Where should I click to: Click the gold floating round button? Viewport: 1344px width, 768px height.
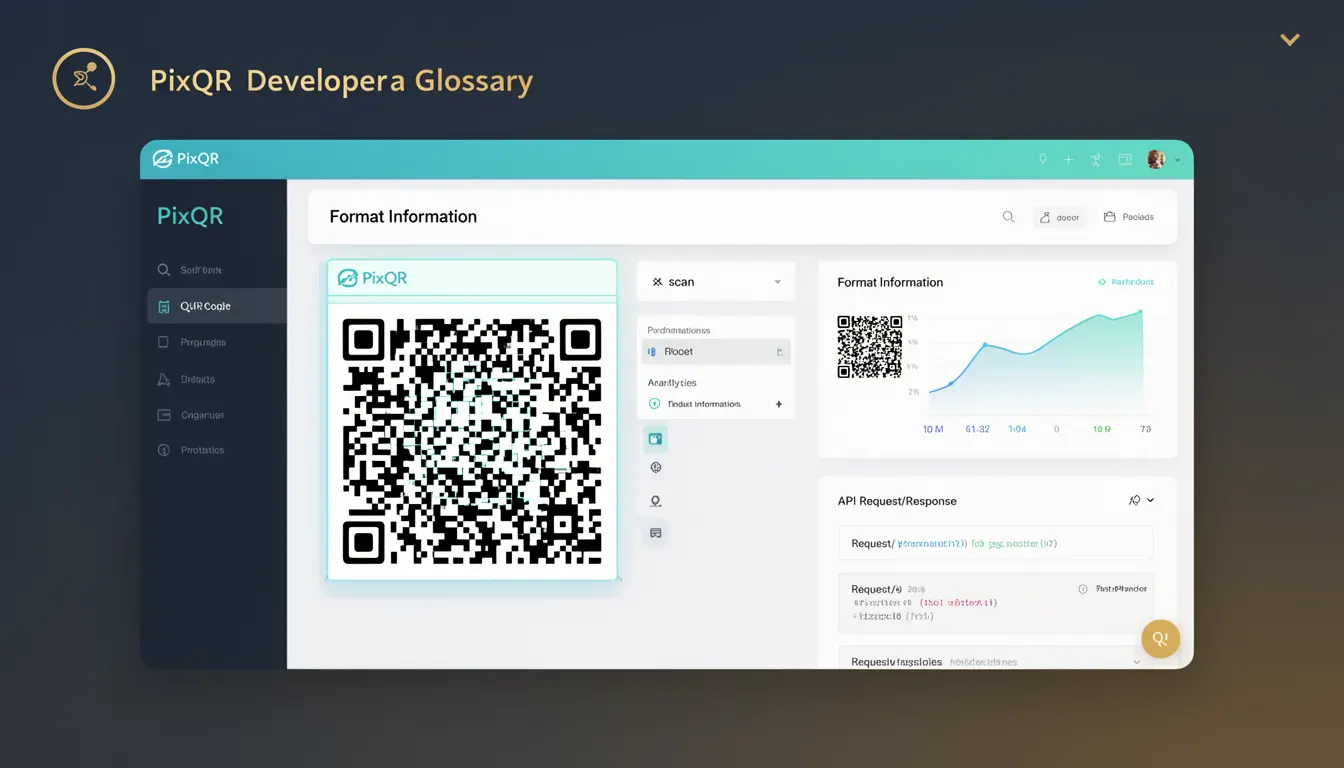tap(1161, 638)
